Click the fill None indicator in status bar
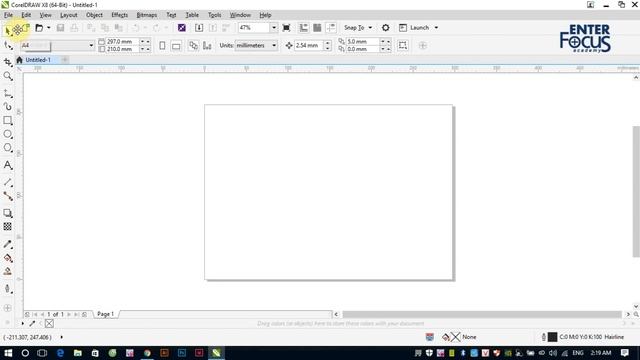 coord(461,337)
